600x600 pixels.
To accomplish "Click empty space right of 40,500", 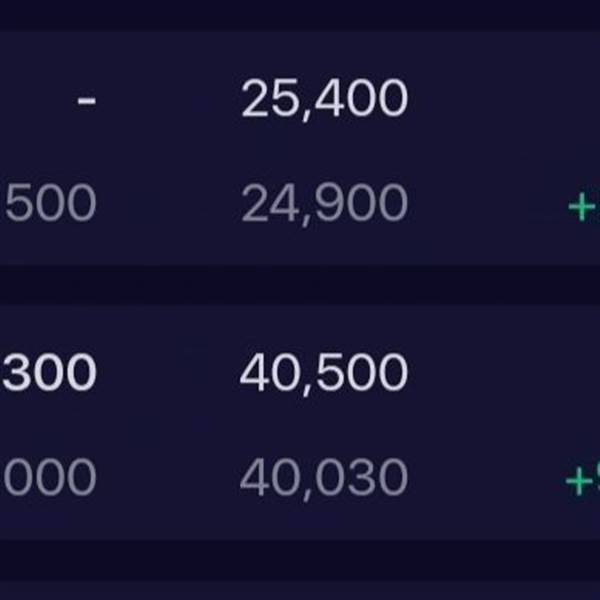I will [497, 373].
